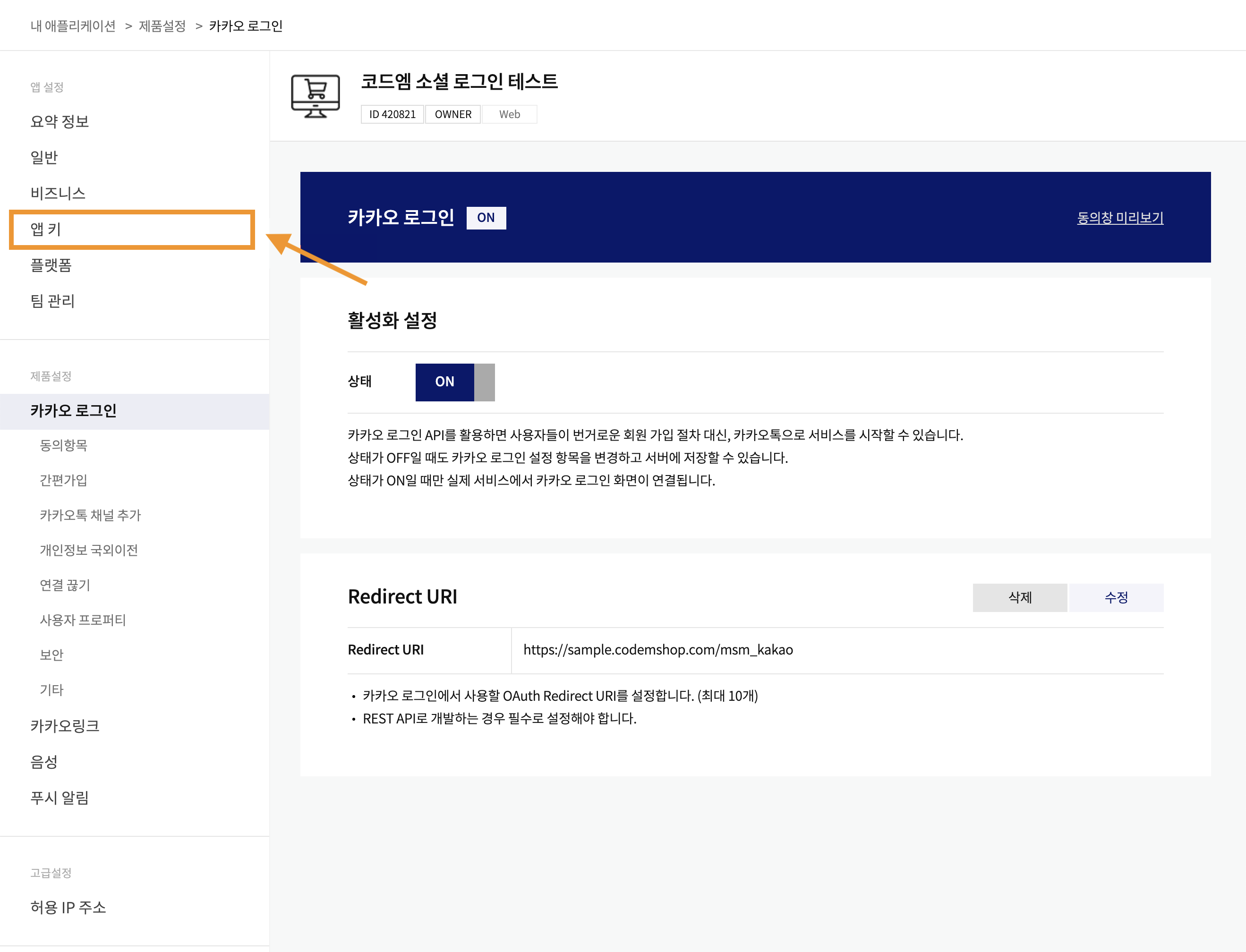Go to 음성 settings
Viewport: 1246px width, 952px height.
[44, 762]
